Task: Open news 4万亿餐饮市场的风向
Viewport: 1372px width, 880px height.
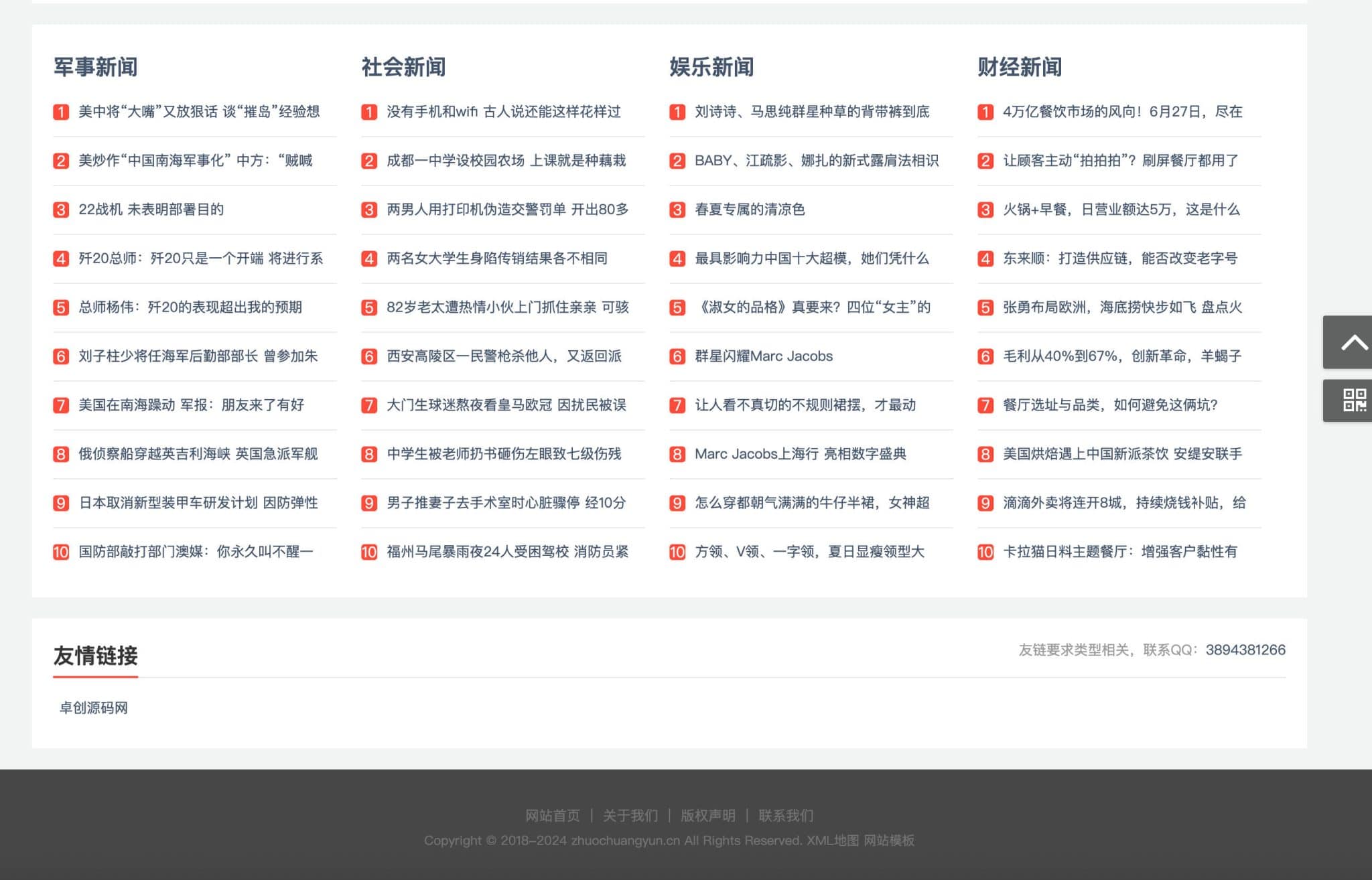Action: tap(1123, 112)
